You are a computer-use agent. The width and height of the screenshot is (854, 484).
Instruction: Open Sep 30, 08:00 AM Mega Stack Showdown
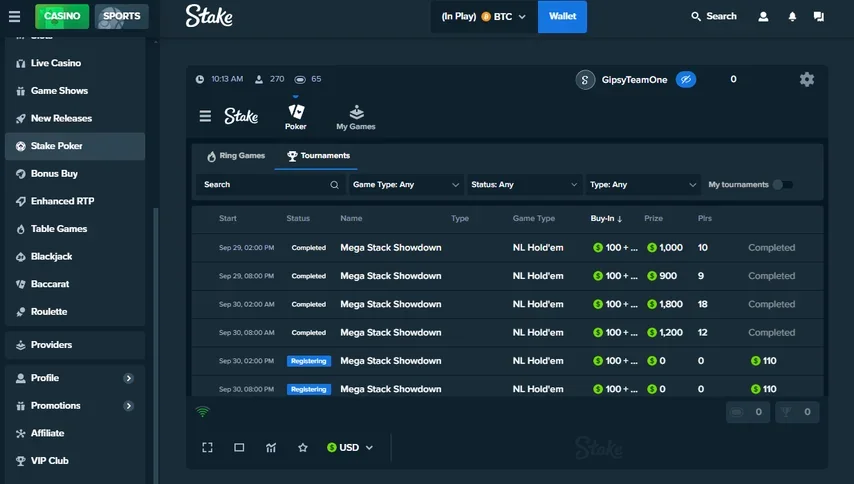pos(507,333)
